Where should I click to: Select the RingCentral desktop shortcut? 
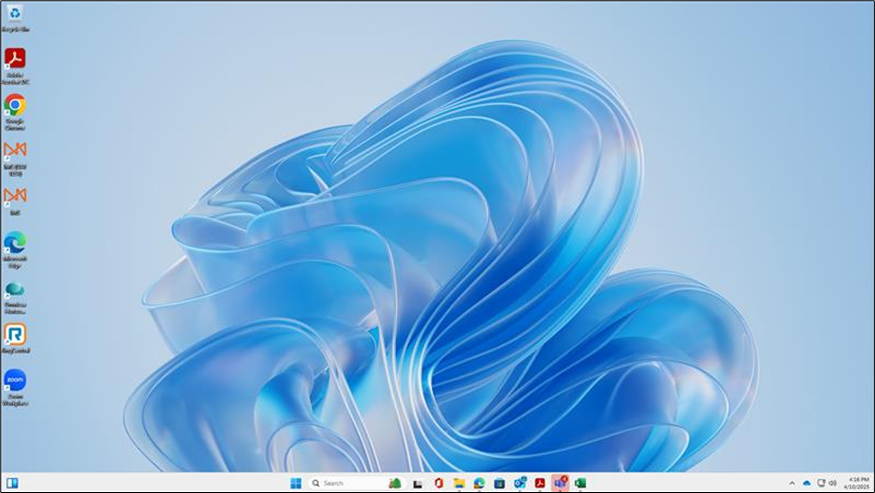(x=14, y=335)
